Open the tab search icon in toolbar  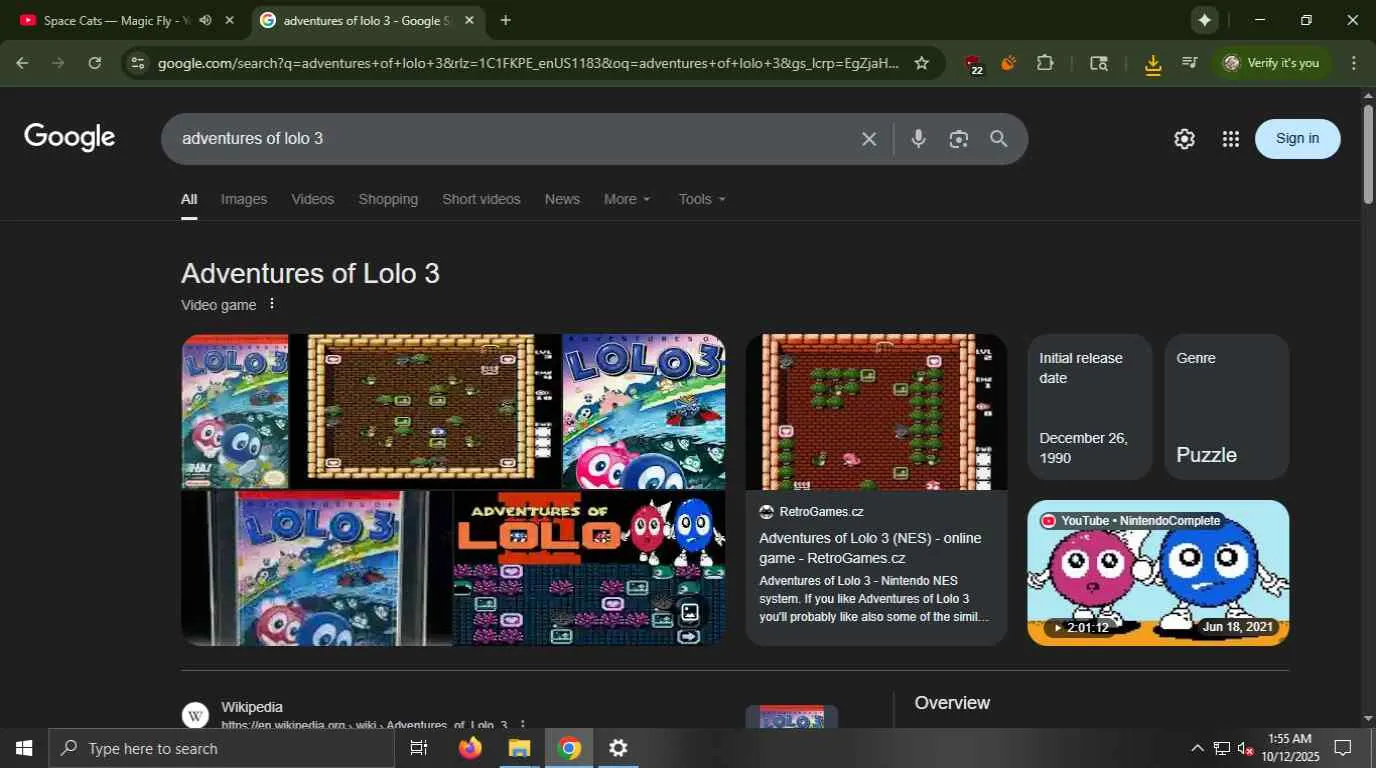coord(1098,63)
